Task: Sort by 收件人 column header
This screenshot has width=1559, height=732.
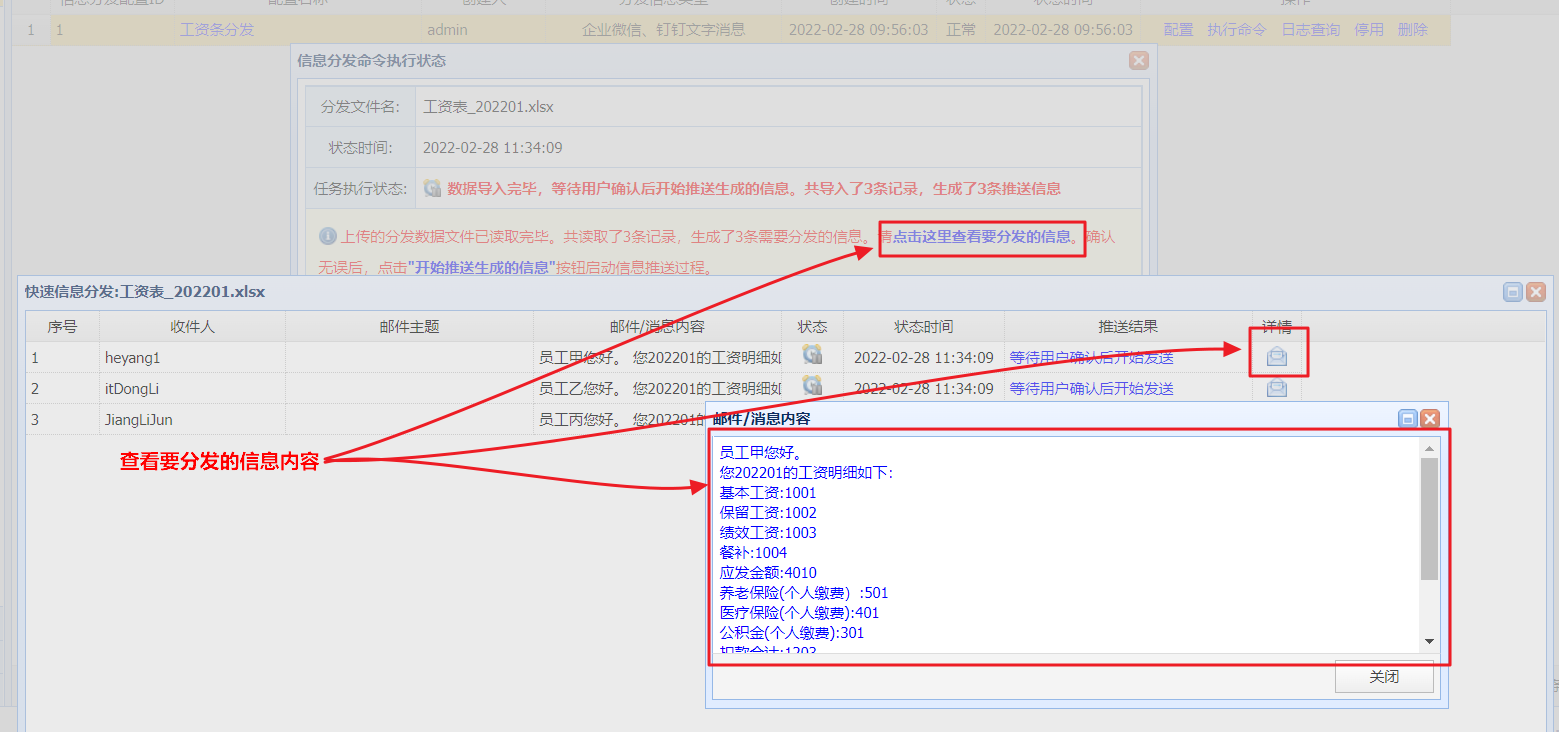Action: click(x=192, y=327)
